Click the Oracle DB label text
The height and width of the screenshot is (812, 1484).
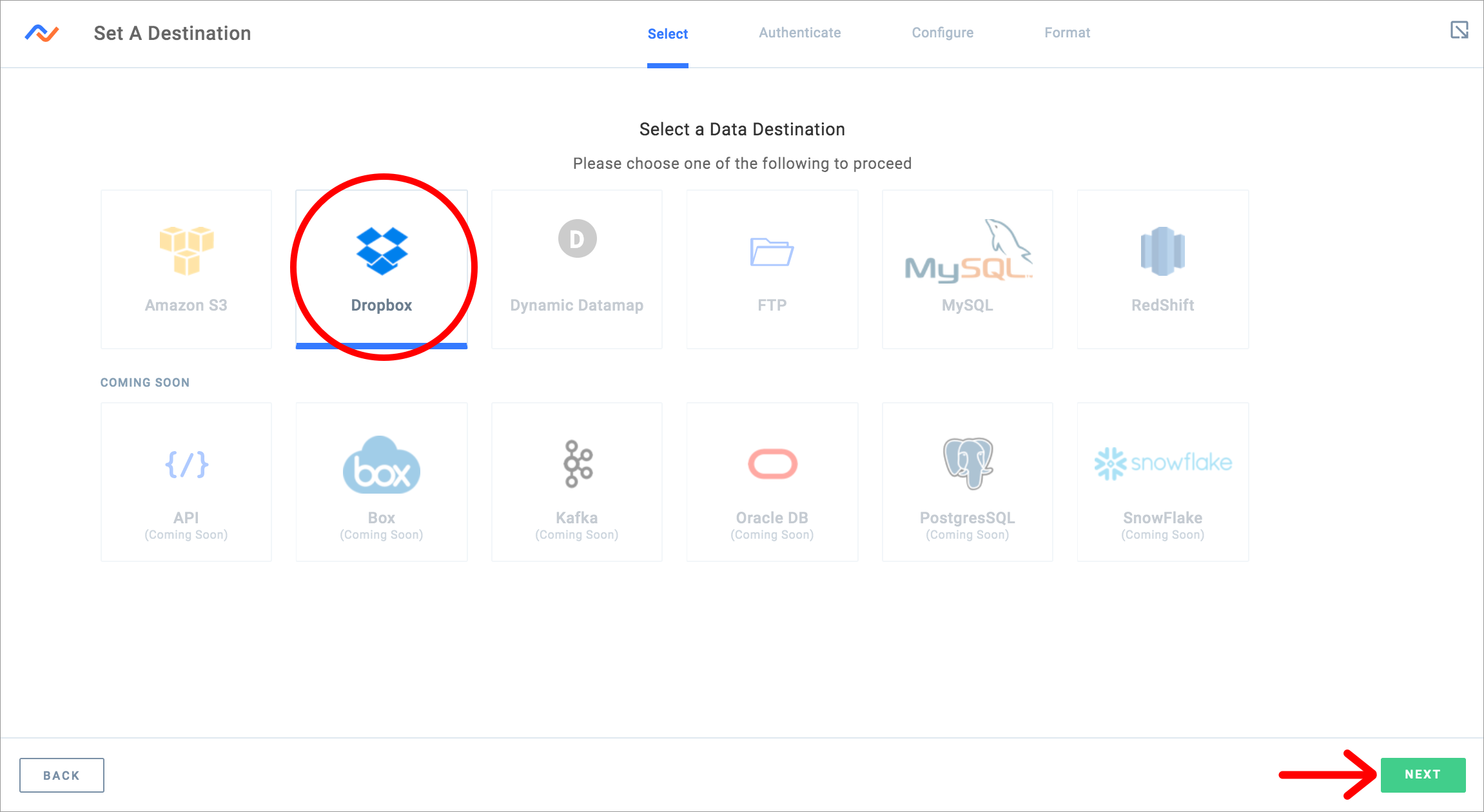tap(772, 518)
